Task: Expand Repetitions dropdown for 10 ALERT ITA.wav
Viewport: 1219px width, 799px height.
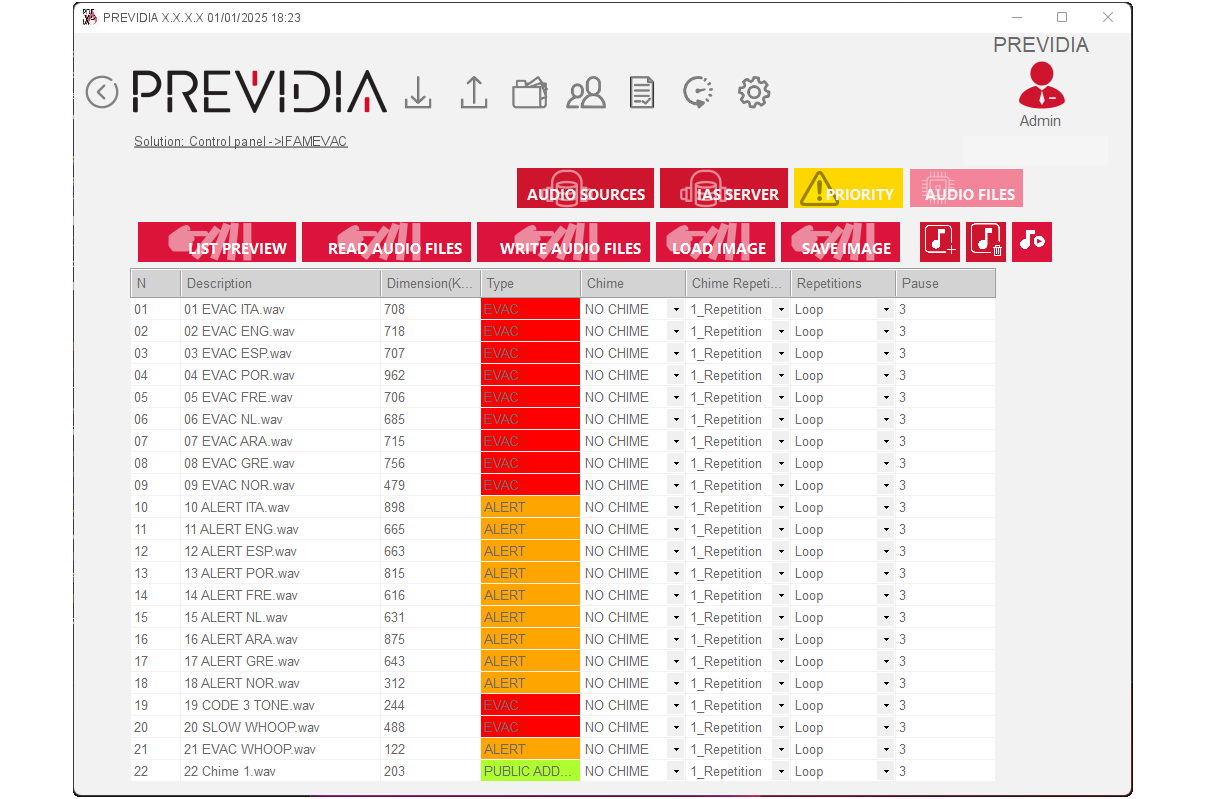Action: click(x=885, y=508)
